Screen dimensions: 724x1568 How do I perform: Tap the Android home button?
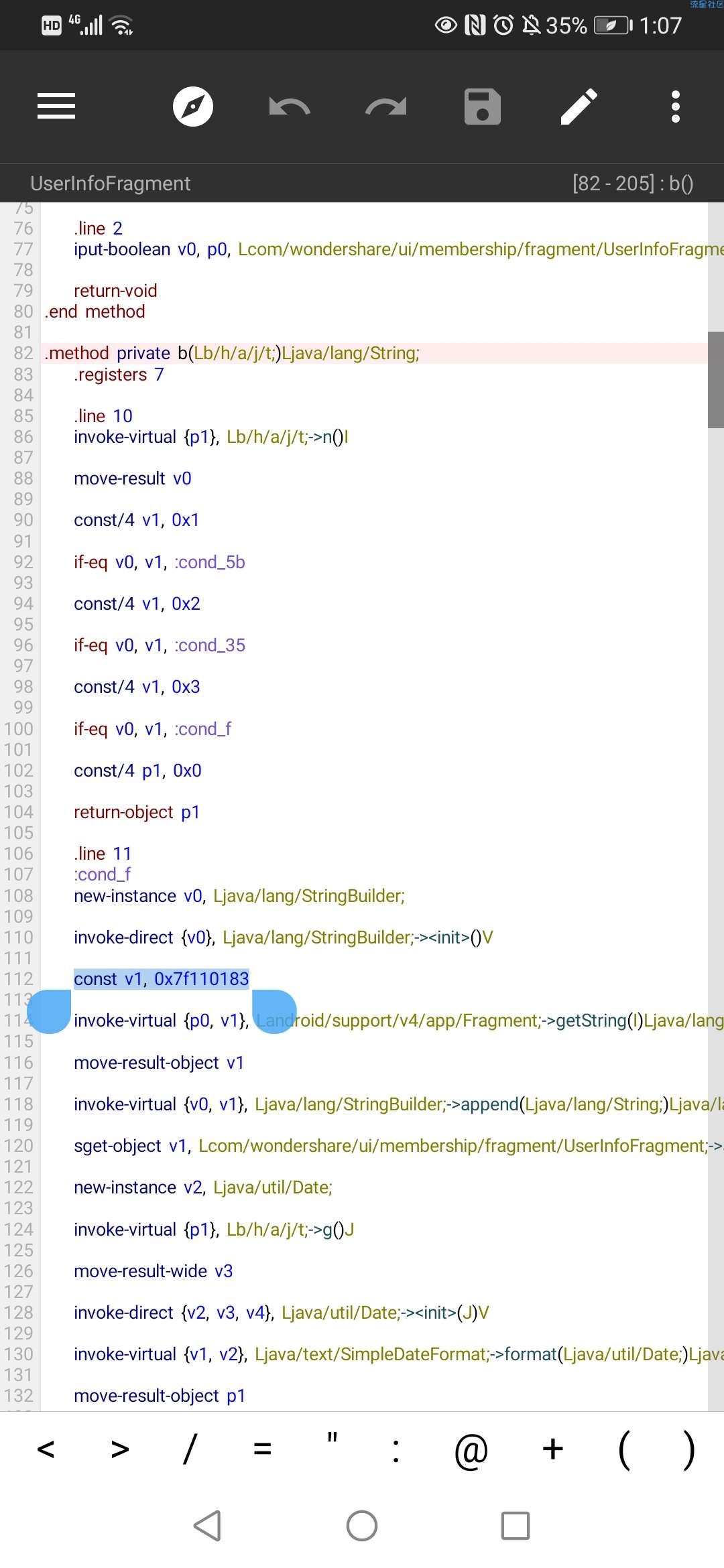click(x=362, y=1526)
